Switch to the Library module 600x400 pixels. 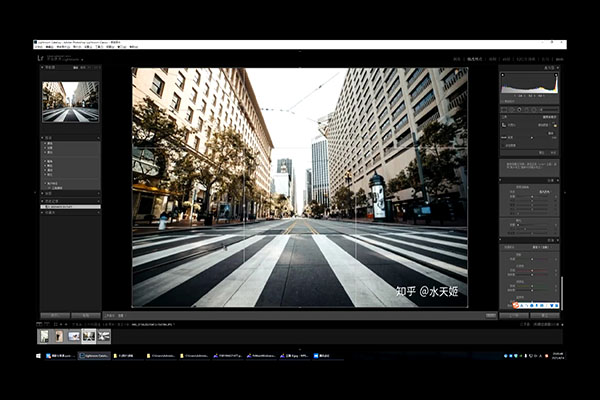point(456,59)
